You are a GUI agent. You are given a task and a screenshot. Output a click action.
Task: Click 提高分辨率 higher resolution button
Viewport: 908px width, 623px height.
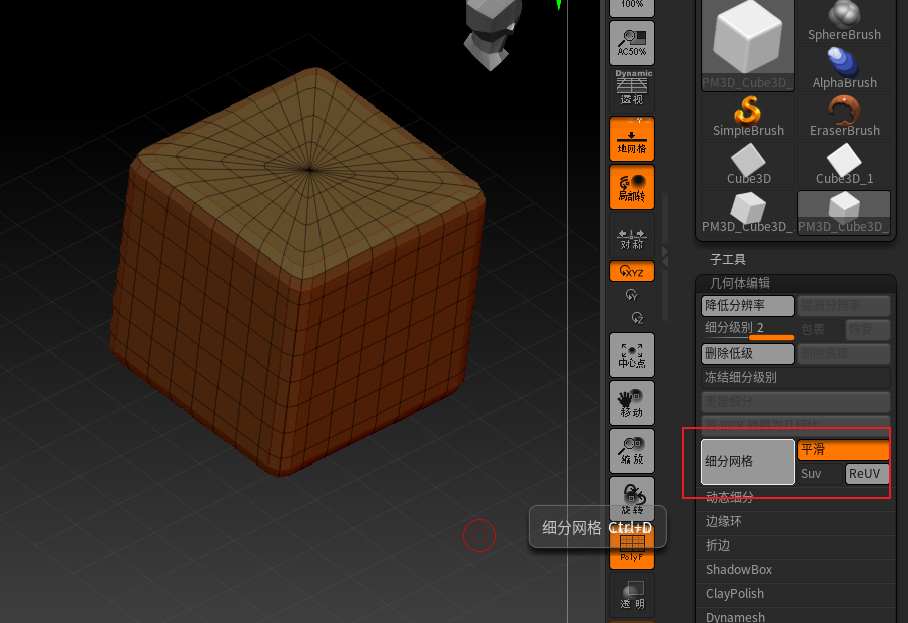[x=844, y=305]
